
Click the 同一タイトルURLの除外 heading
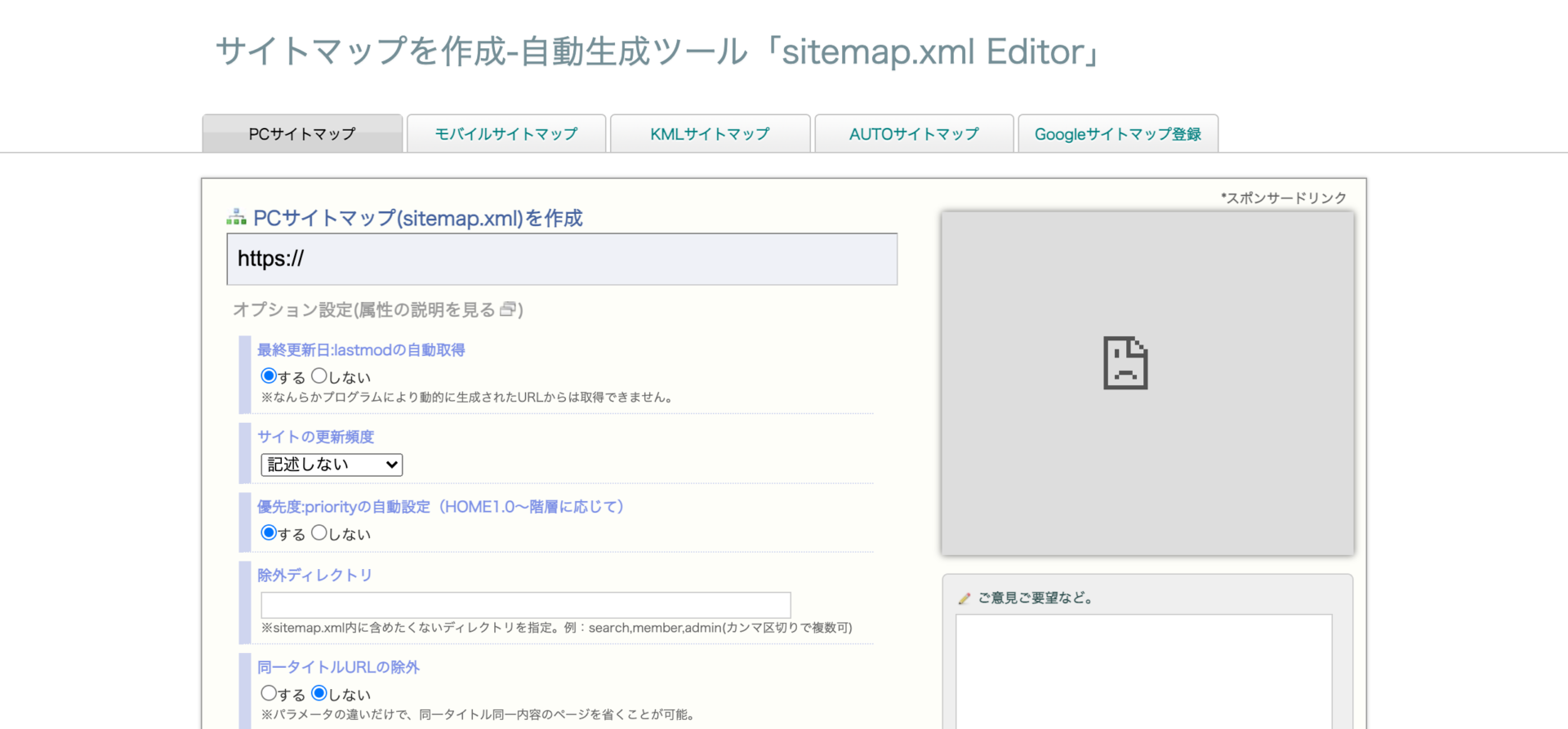pos(338,667)
